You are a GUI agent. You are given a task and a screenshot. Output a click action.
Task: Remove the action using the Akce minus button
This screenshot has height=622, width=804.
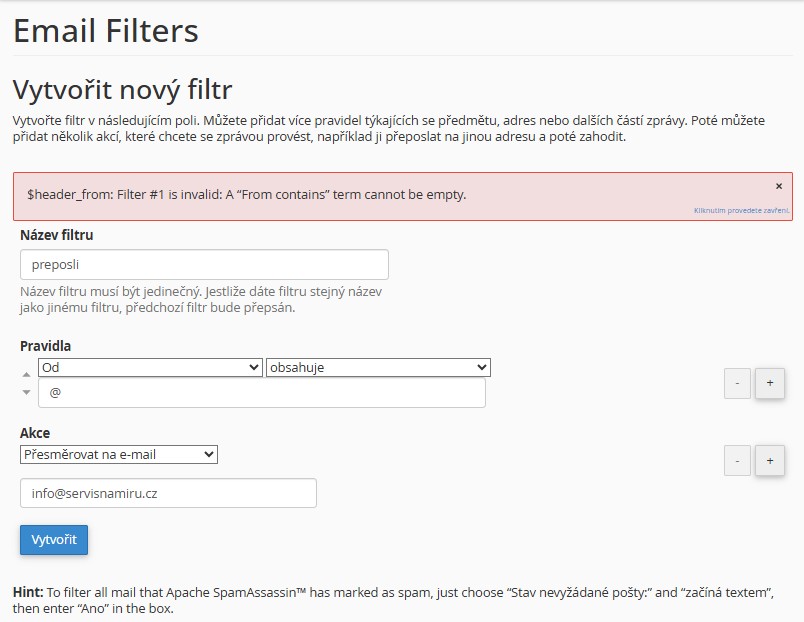point(737,460)
